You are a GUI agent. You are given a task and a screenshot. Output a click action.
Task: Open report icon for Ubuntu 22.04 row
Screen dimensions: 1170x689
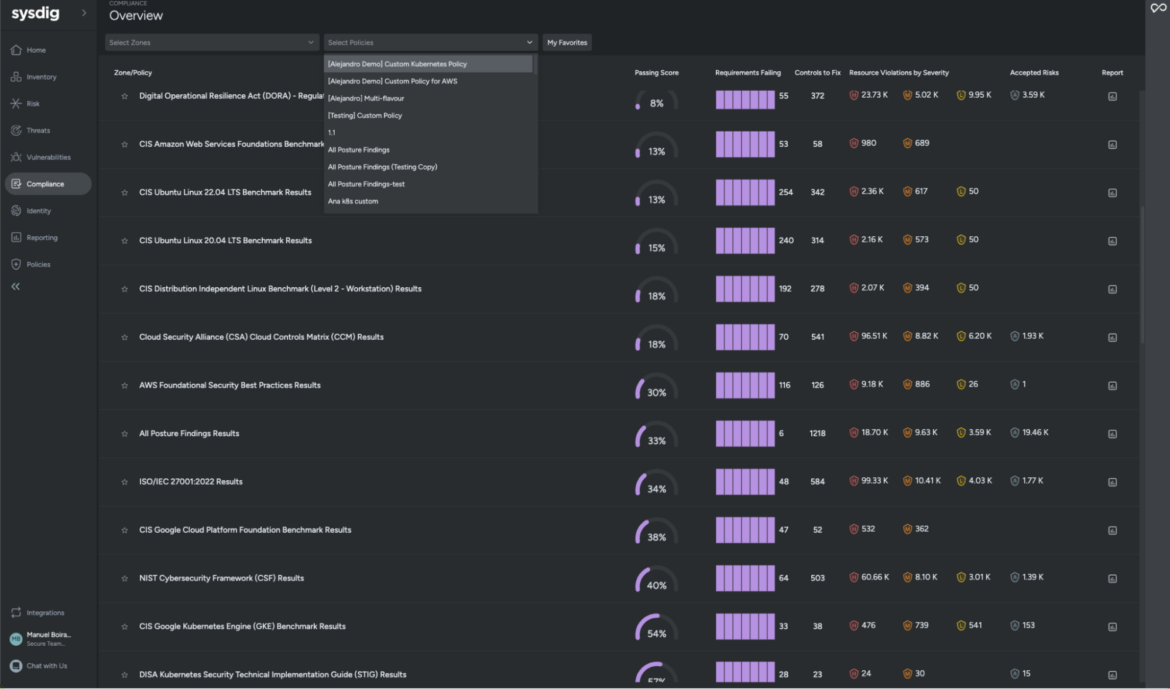[x=1112, y=193]
